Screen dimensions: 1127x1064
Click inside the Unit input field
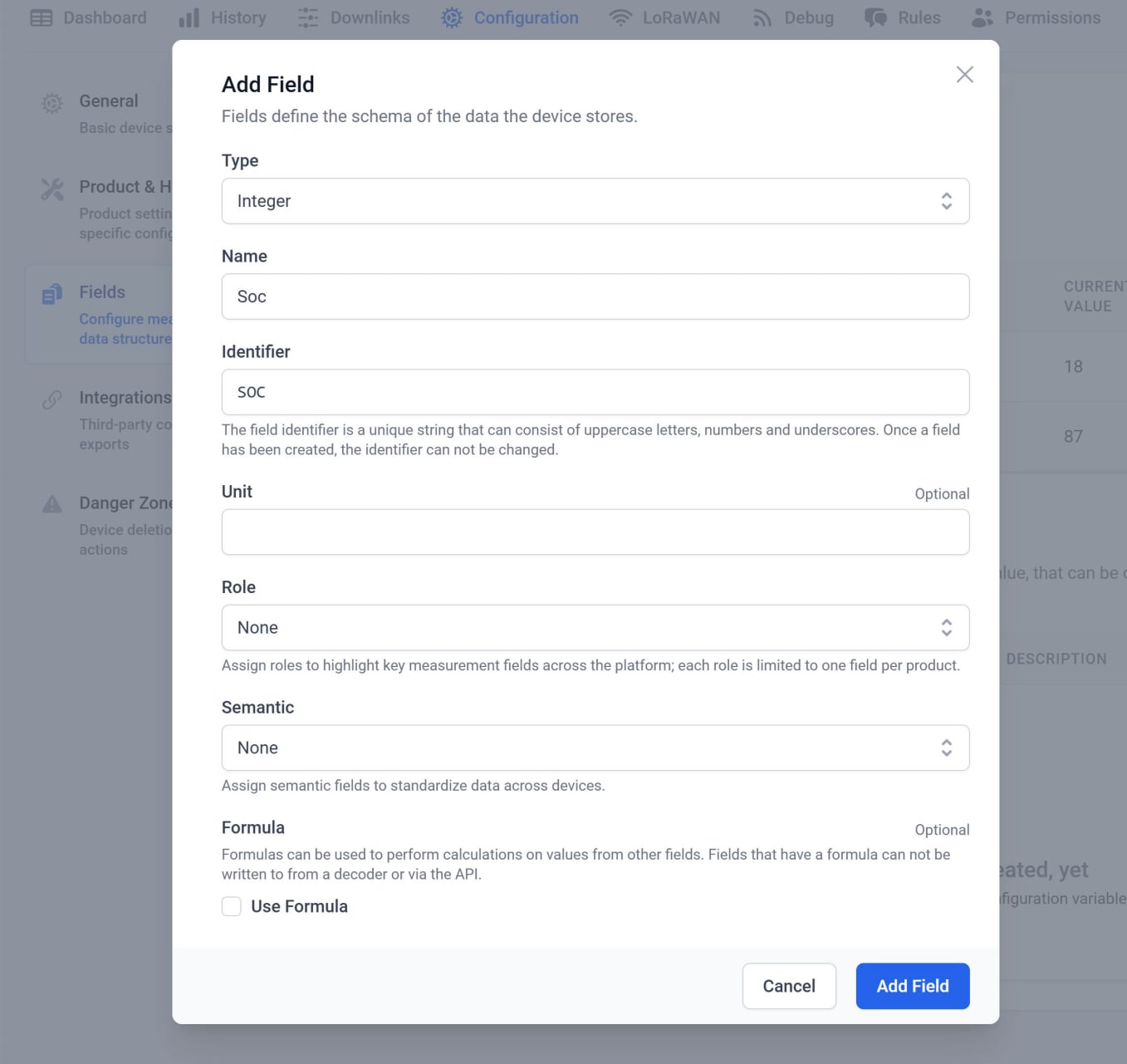click(595, 532)
